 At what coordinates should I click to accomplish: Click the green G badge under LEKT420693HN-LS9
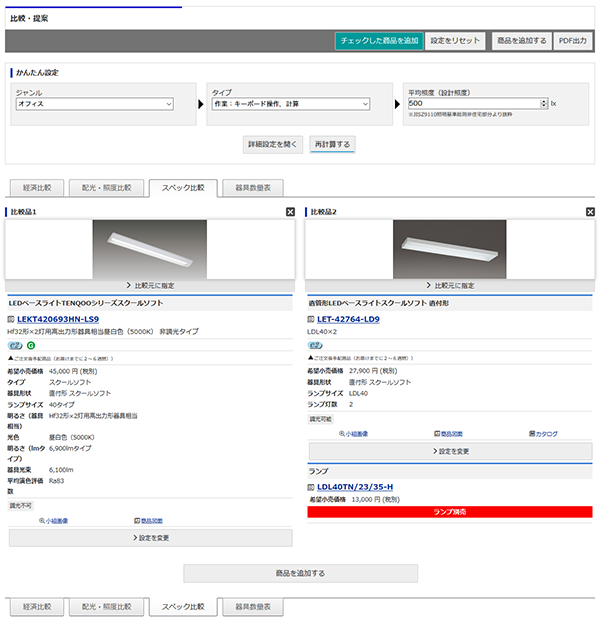pos(31,345)
